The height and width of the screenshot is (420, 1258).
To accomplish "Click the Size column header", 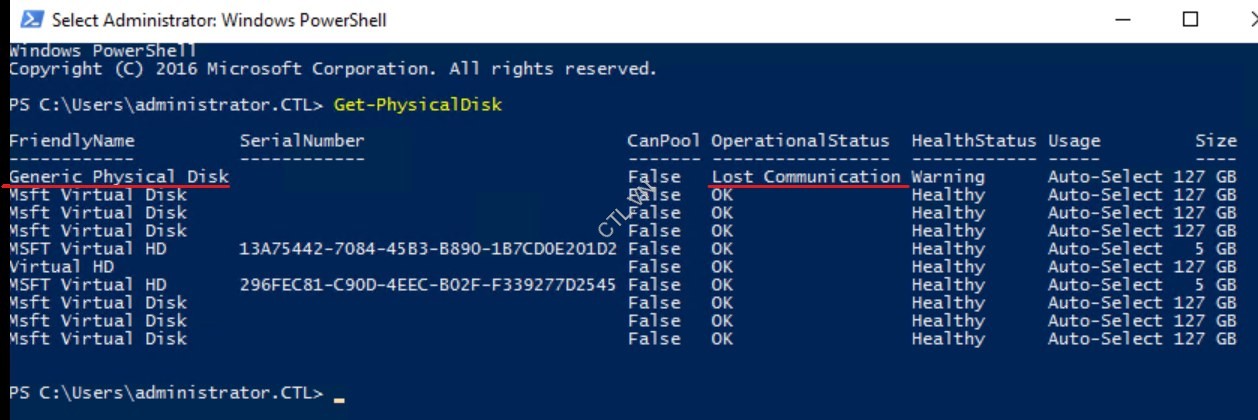I will click(1215, 141).
